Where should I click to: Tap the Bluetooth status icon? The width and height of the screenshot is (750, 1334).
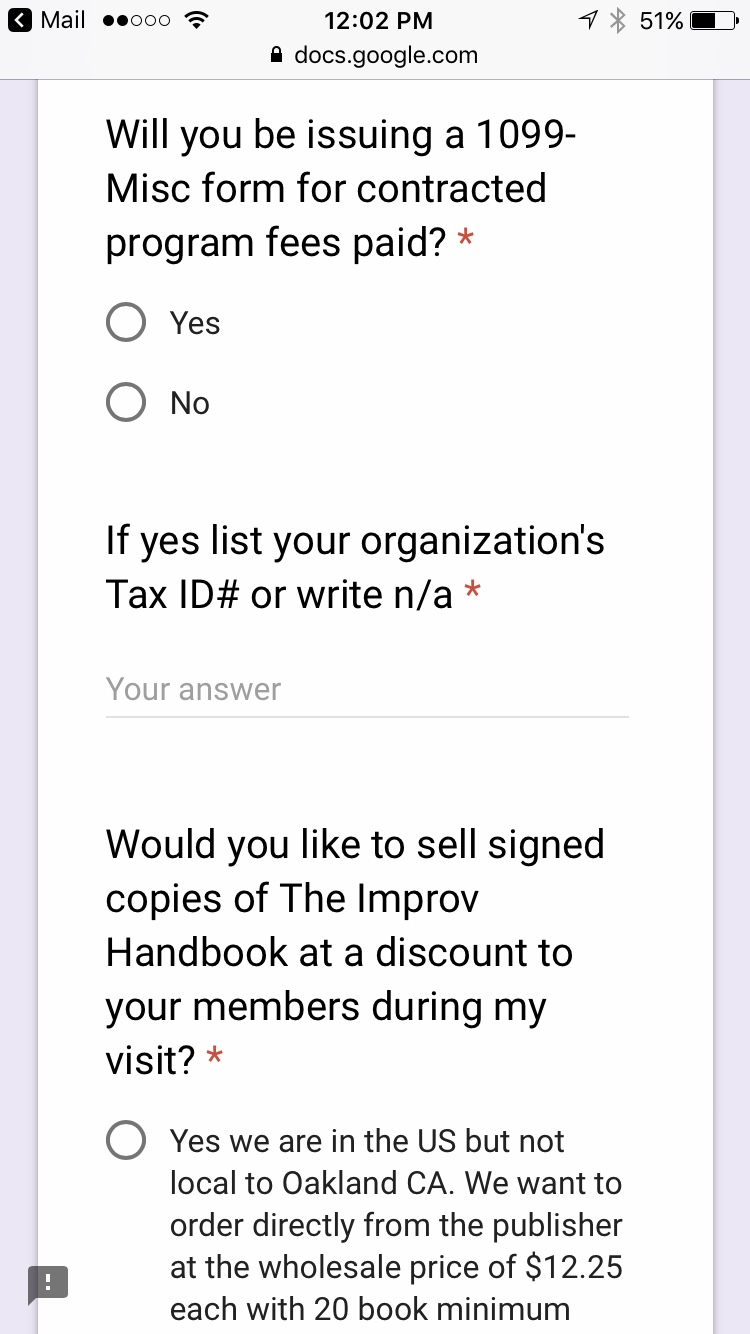coord(617,20)
